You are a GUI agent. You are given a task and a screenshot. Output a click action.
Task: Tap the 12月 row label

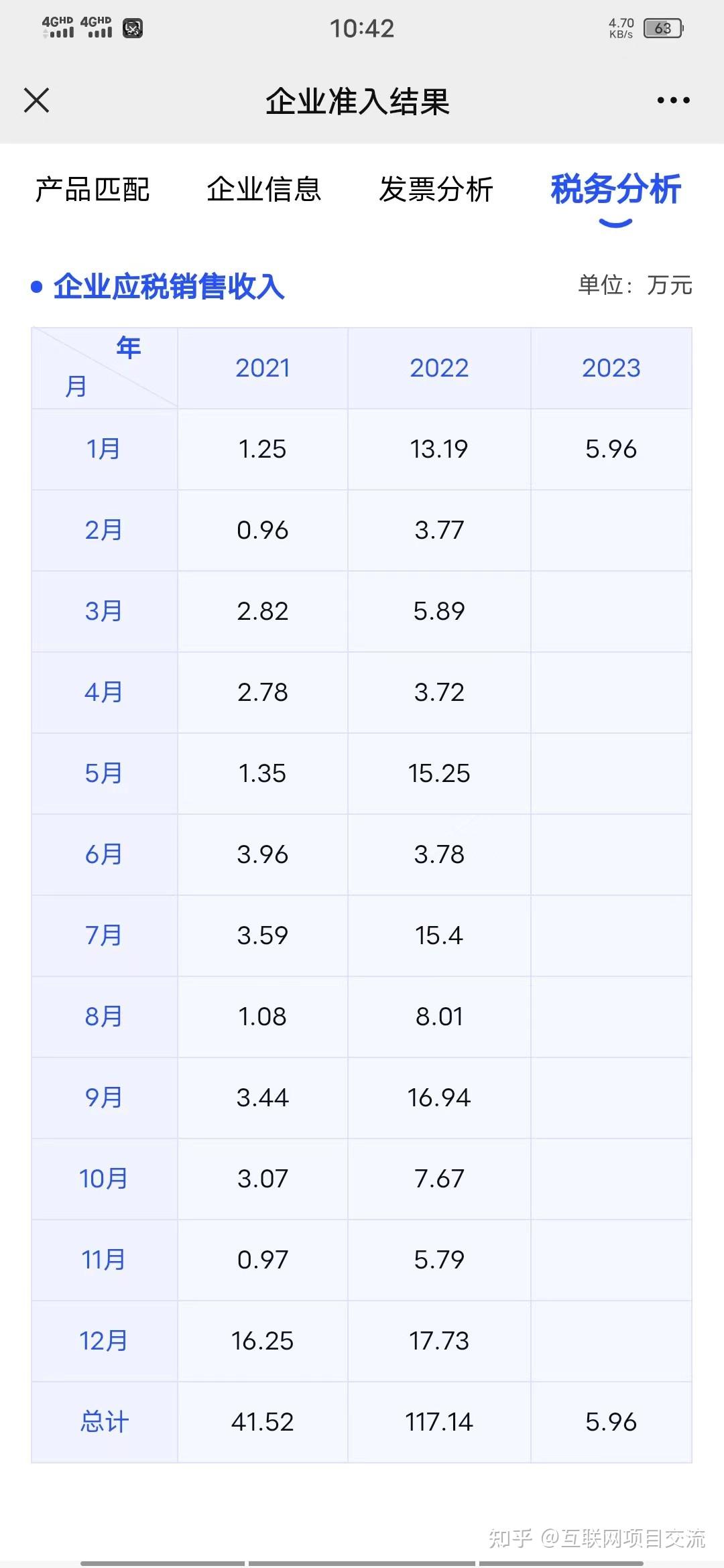pyautogui.click(x=103, y=1341)
